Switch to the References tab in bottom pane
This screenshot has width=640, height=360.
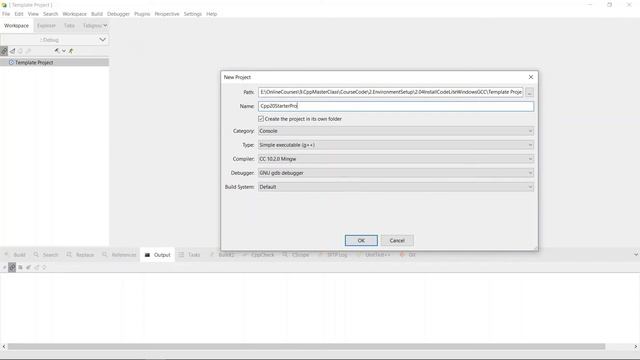[119, 255]
